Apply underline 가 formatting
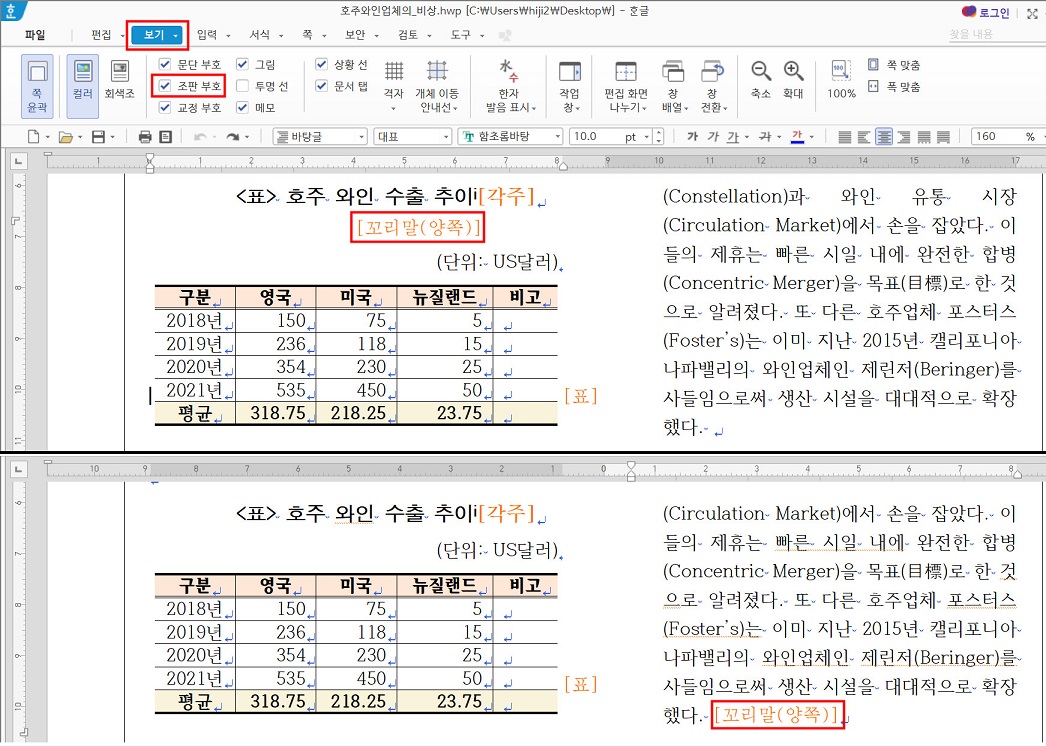1046x746 pixels. 733,137
